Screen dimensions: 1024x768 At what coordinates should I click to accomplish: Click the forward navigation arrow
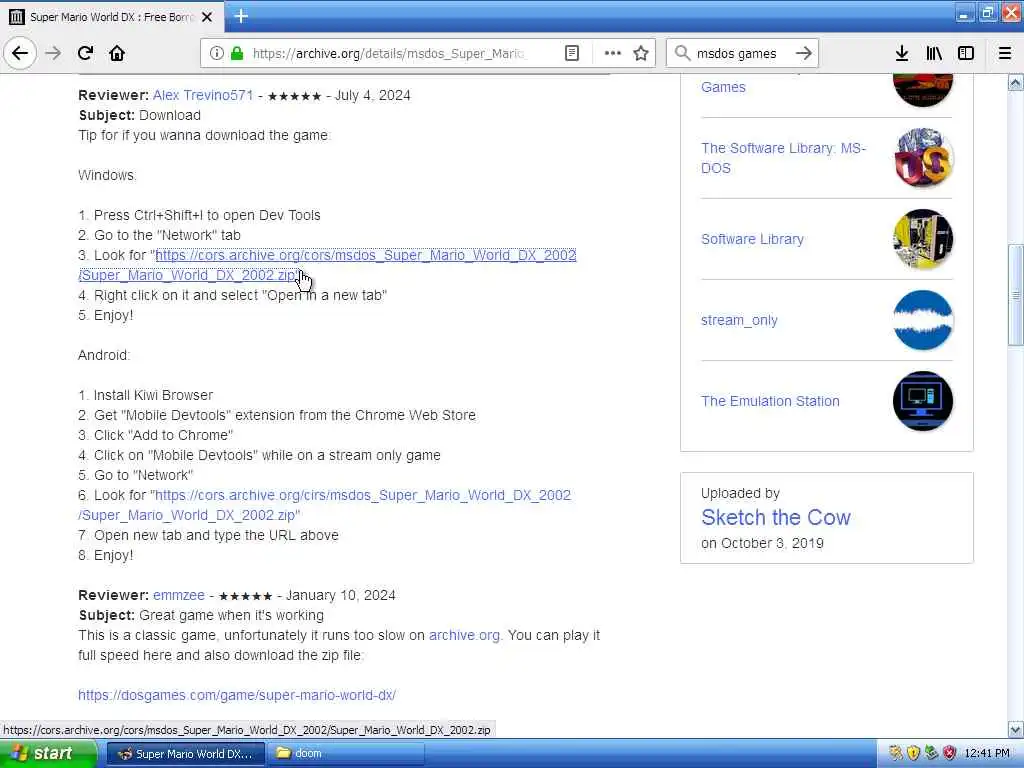pyautogui.click(x=54, y=53)
